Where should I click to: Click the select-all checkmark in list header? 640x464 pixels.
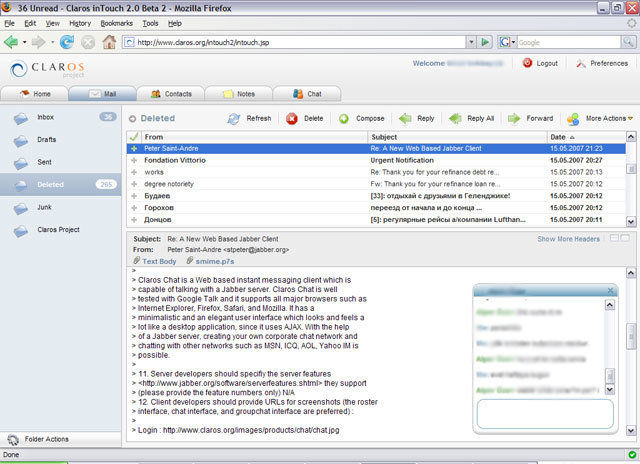point(133,137)
